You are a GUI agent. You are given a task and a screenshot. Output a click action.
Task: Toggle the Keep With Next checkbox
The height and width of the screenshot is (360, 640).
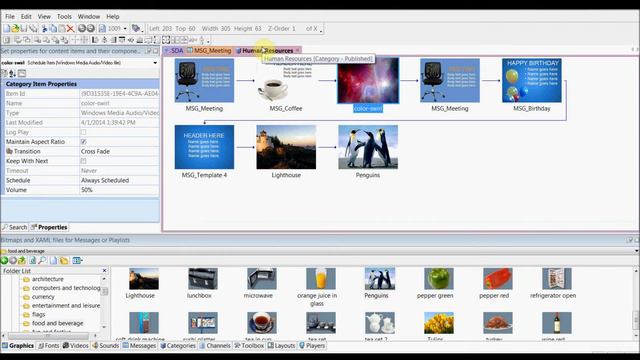point(83,161)
